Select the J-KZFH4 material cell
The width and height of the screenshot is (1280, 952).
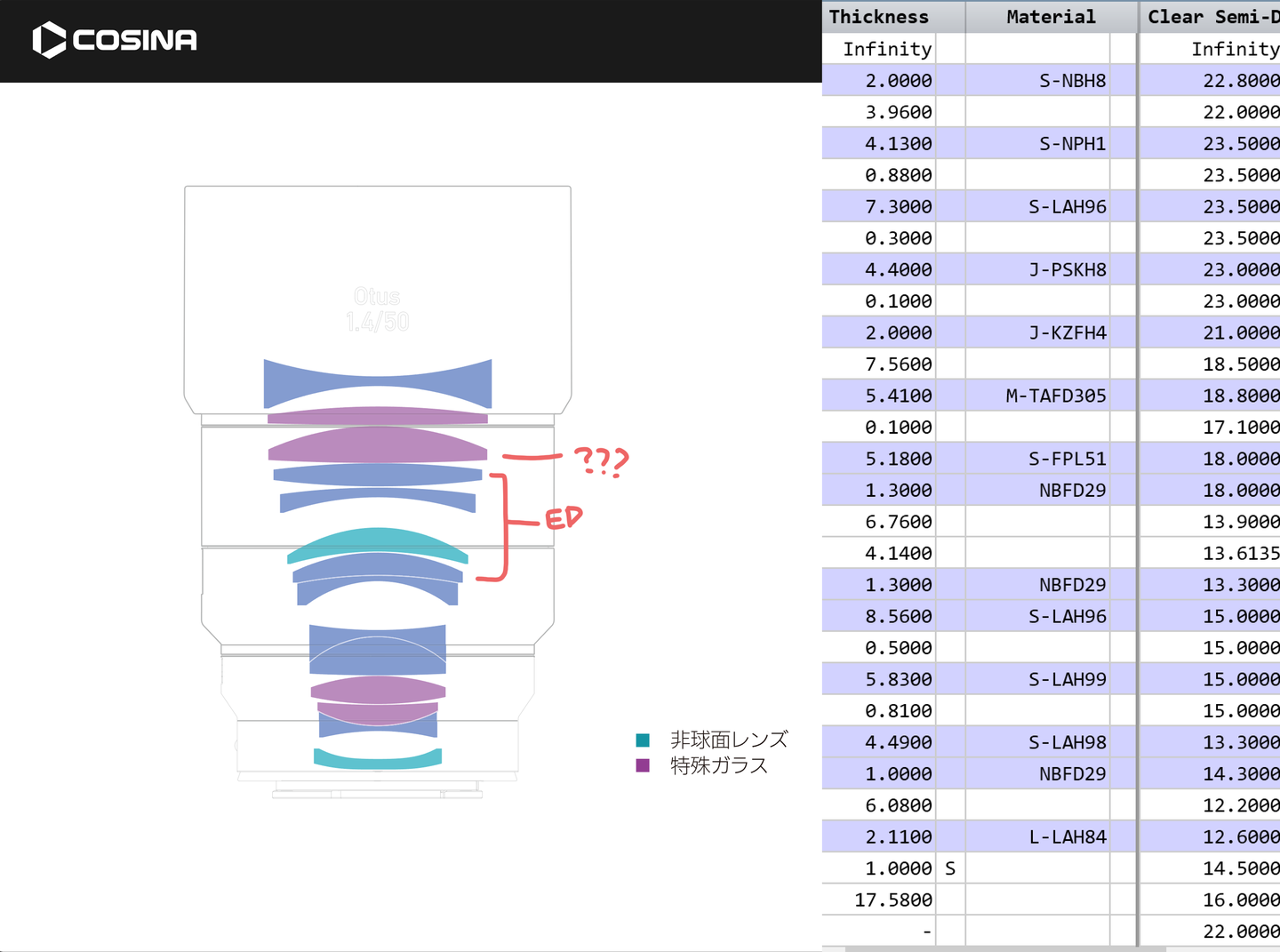coord(1037,333)
